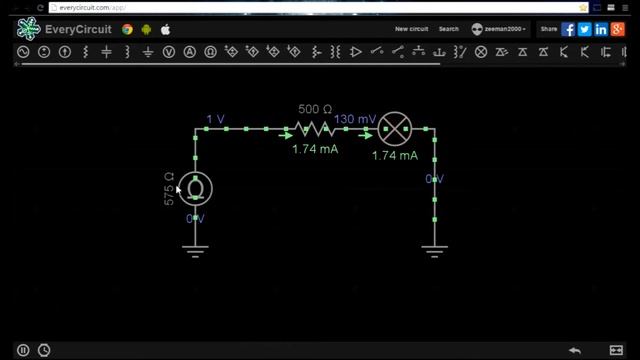Click the EveryCircuit logo
The height and width of the screenshot is (360, 640).
coord(64,29)
